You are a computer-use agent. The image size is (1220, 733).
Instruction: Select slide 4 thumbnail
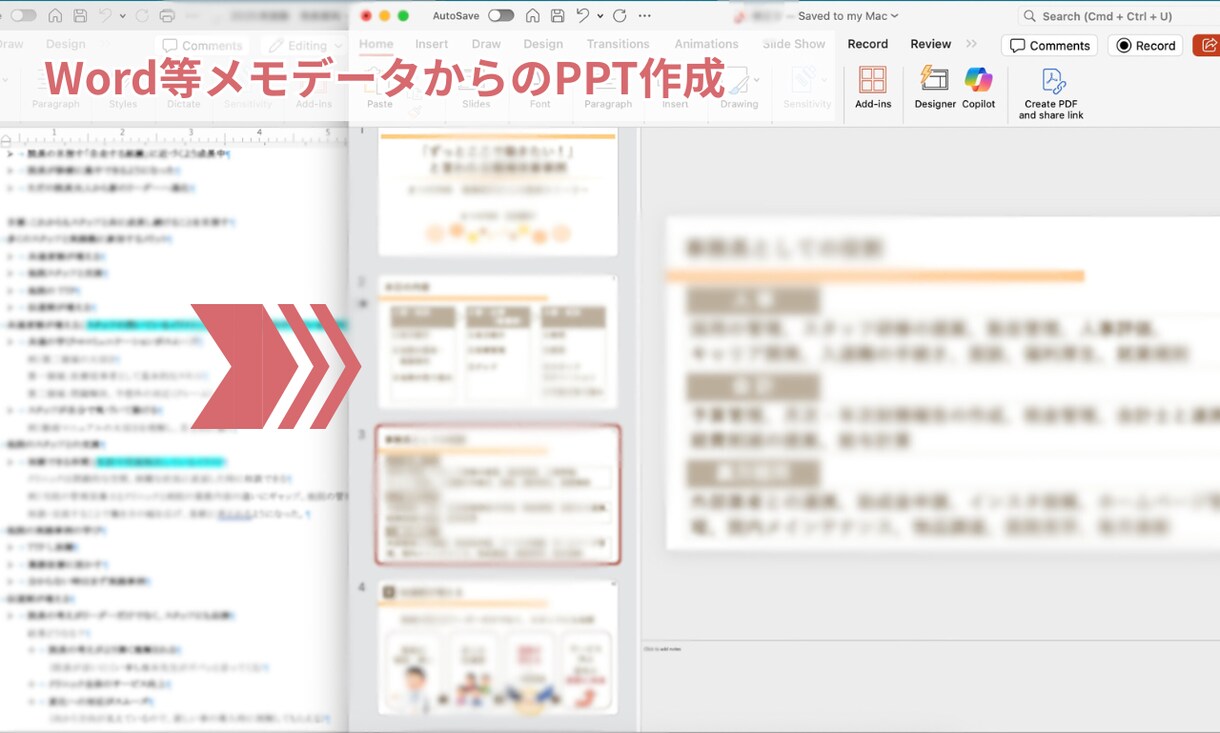pos(498,648)
